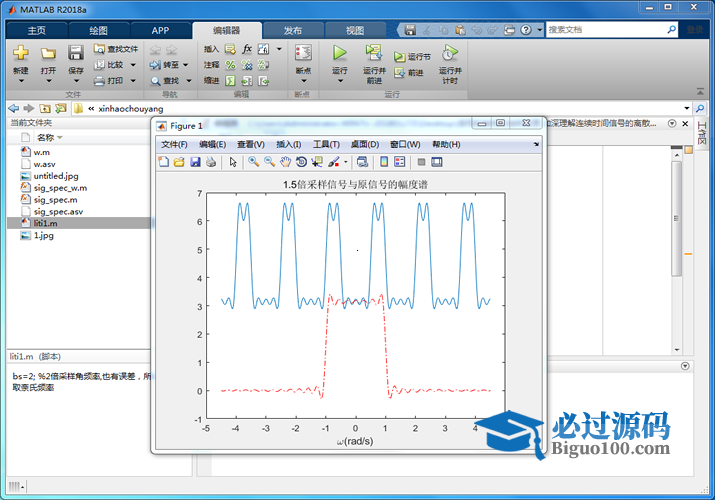The height and width of the screenshot is (500, 715).
Task: Toggle the Insert Legend icon in Figure toolbar
Action: 400,162
